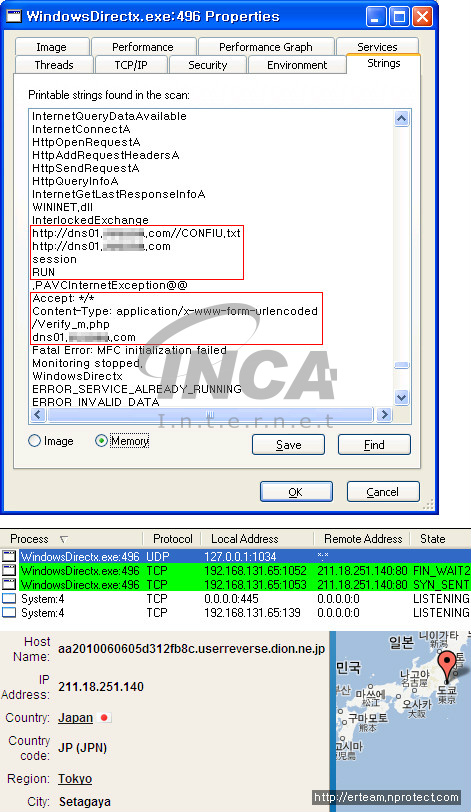Screen dimensions: 471x812
Task: Click the Japan country link
Action: 76,718
